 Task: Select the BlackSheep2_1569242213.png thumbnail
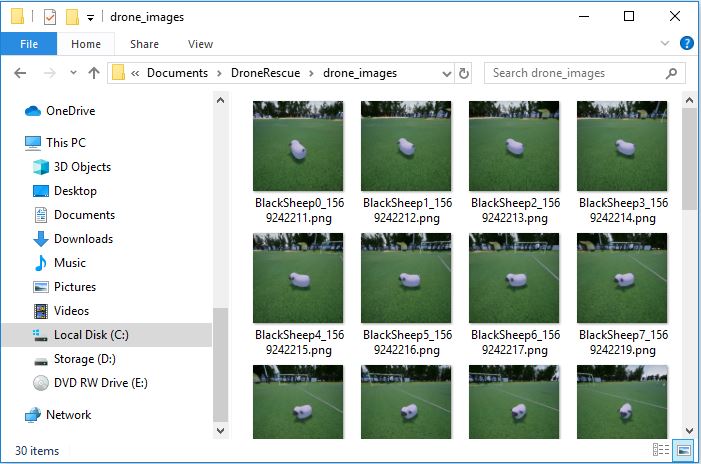[514, 146]
